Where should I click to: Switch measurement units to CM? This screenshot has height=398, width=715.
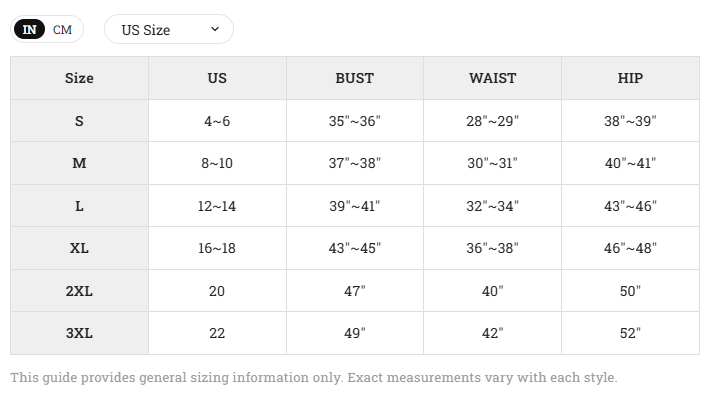point(62,30)
